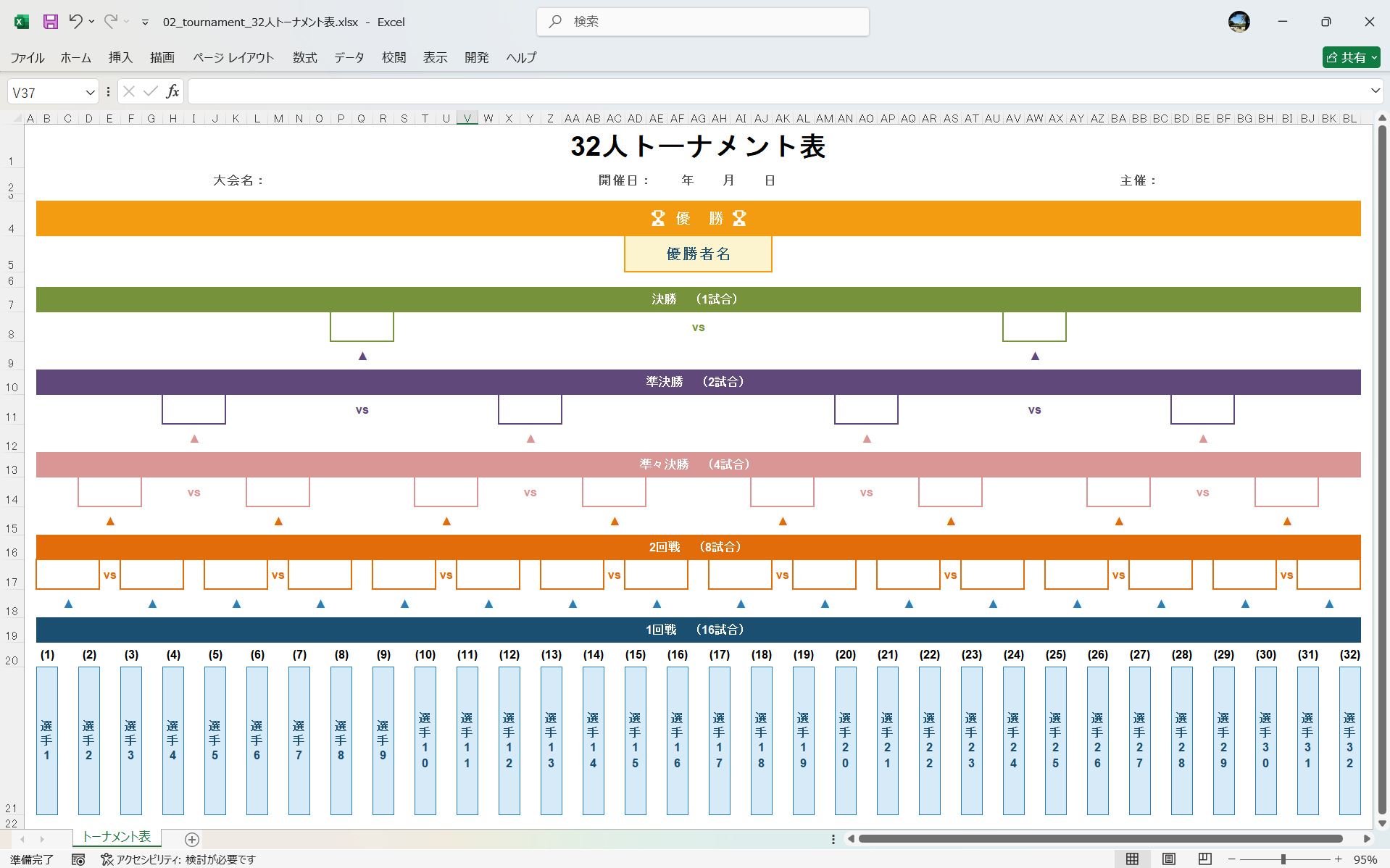Open Insert Function with the fx icon
This screenshot has height=868, width=1390.
172,91
